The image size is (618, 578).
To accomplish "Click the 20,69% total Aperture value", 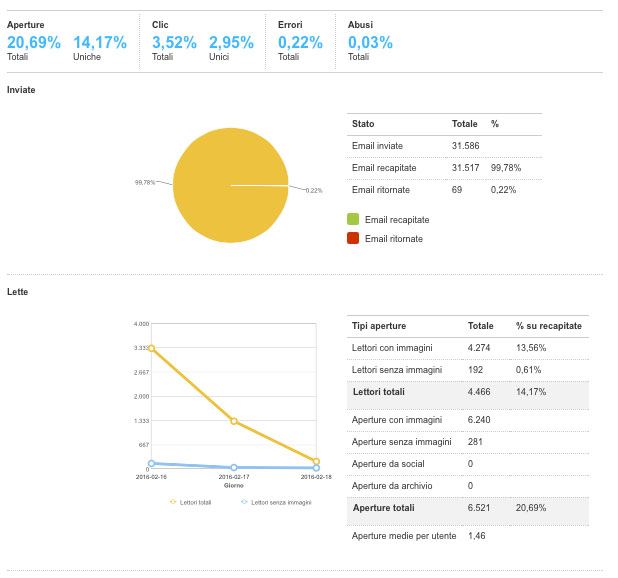I will (x=34, y=42).
